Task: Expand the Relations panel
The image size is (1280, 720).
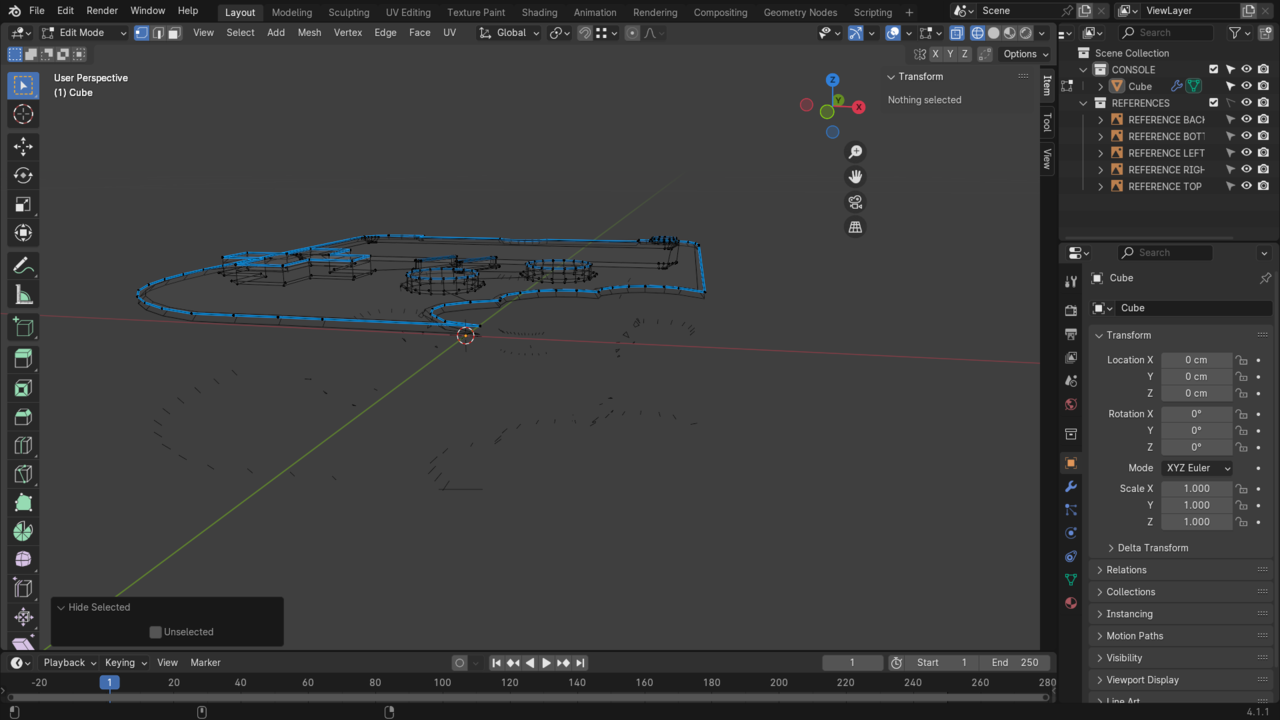Action: point(1126,570)
